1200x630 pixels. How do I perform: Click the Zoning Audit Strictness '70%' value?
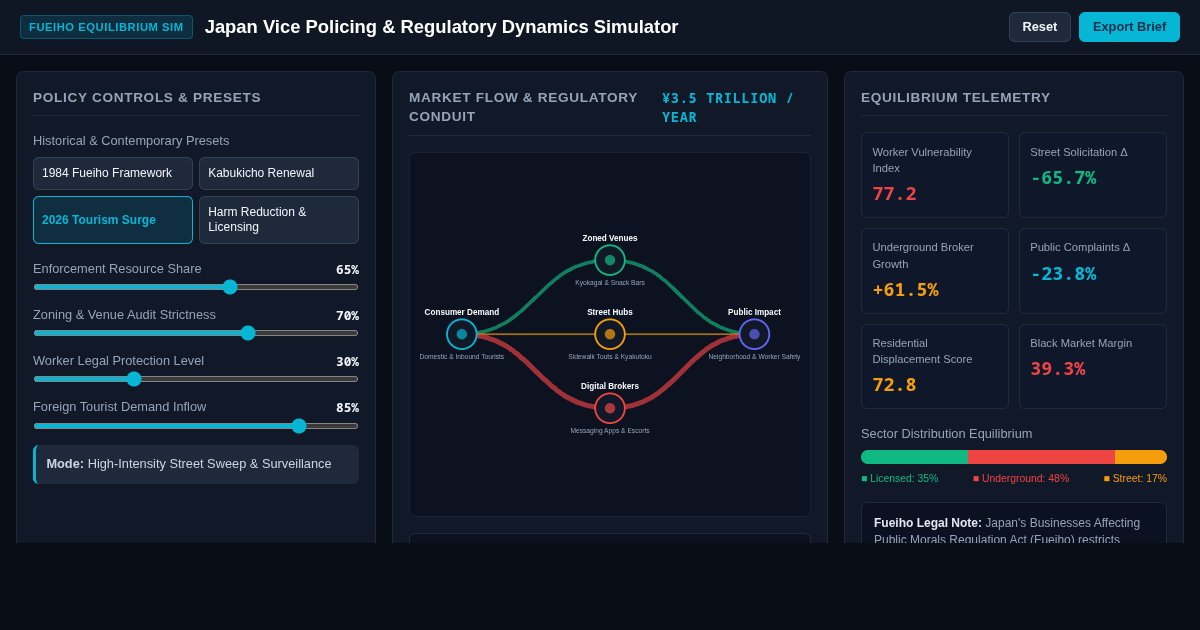click(347, 316)
